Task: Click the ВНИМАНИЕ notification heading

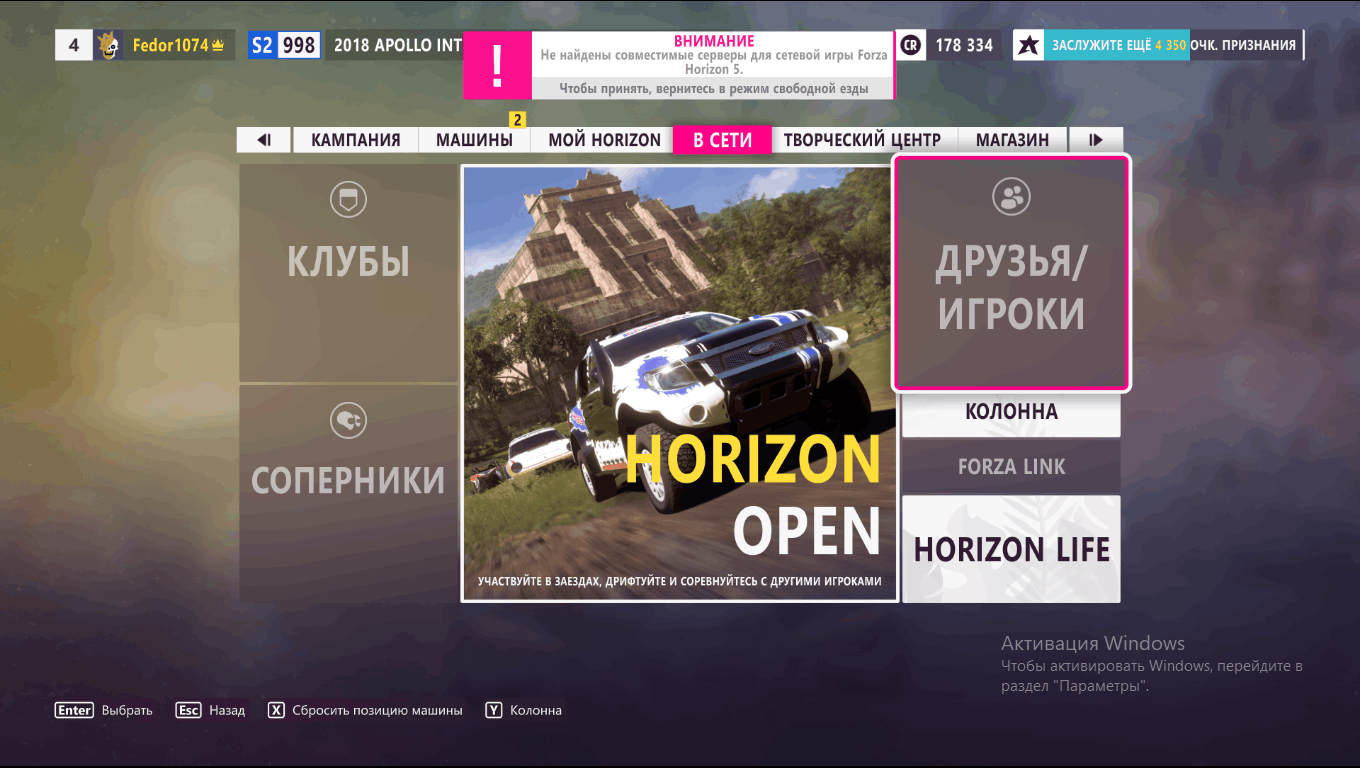Action: point(714,40)
